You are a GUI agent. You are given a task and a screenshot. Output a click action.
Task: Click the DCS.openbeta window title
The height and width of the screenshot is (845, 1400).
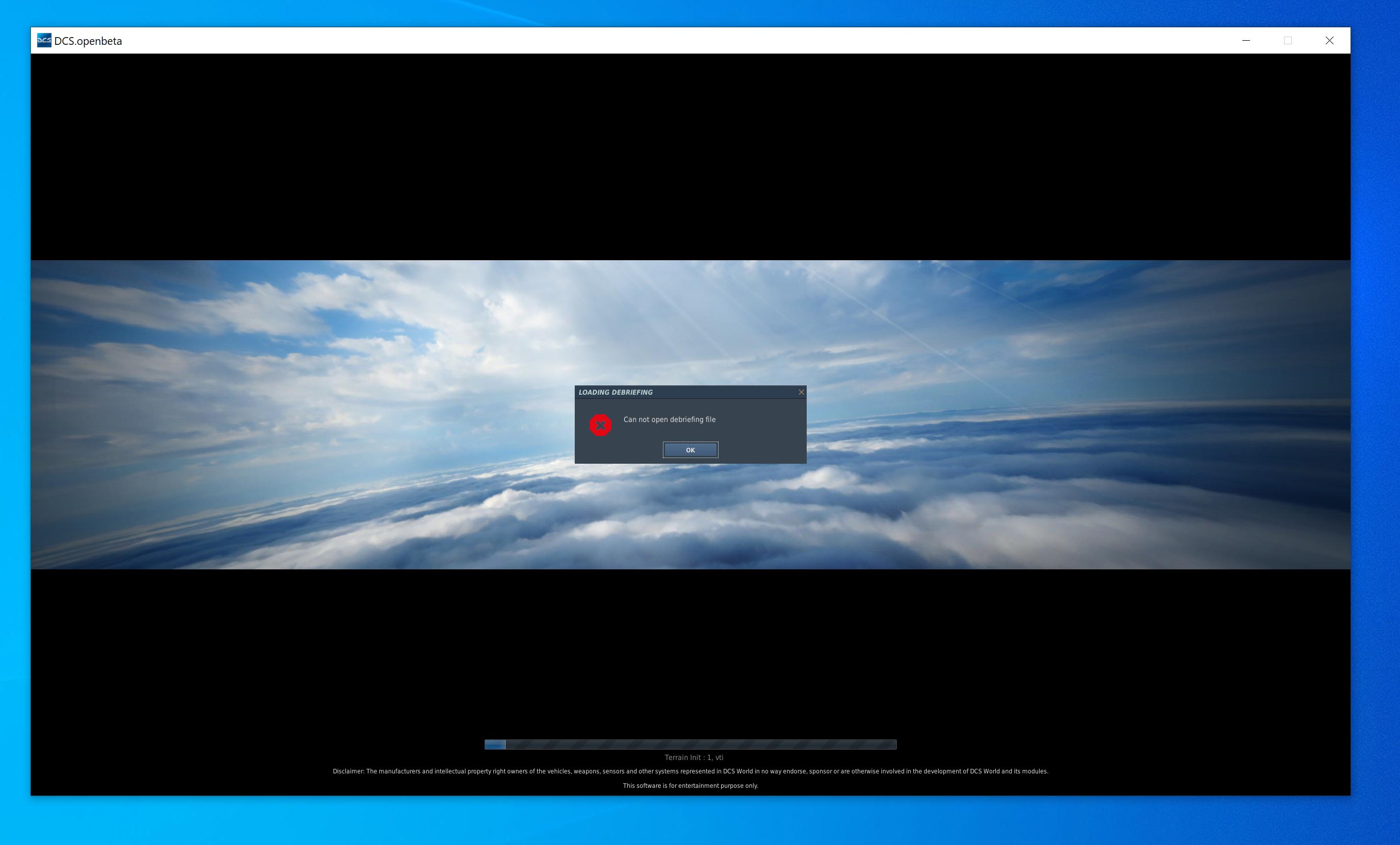pos(88,41)
